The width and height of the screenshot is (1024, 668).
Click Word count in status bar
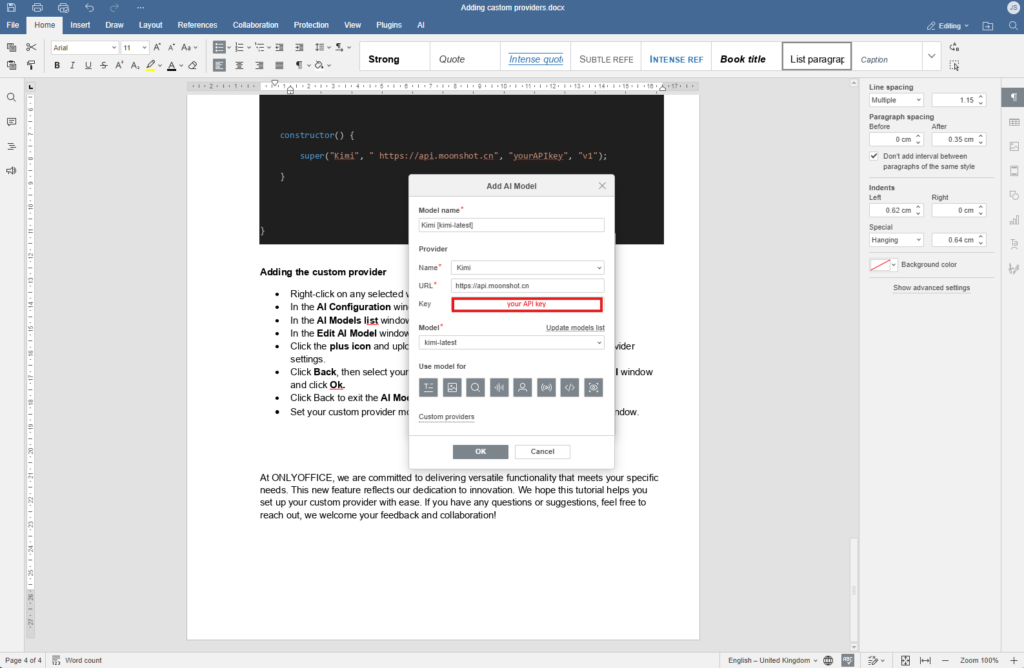(x=77, y=660)
